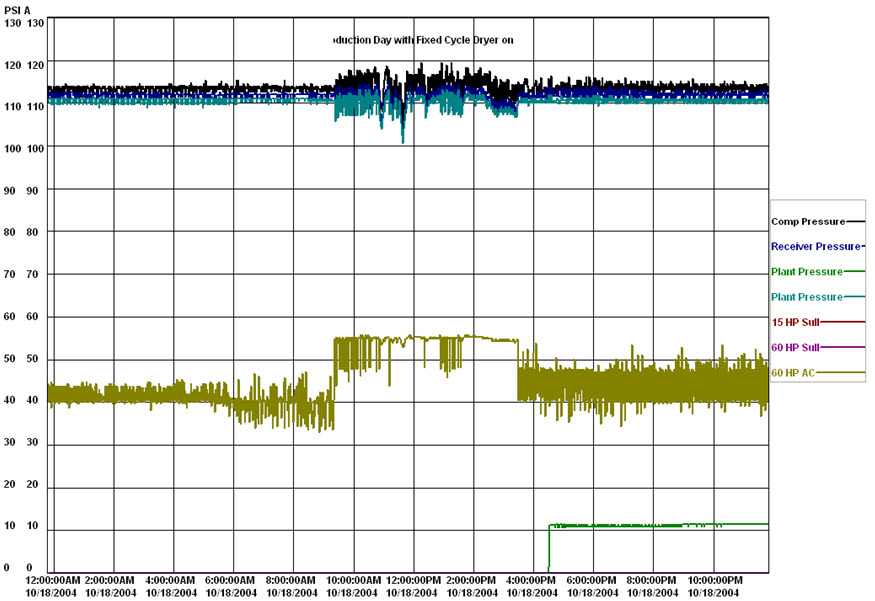Viewport: 875px width, 601px height.
Task: Select the 8:00:00PM x-axis time label
Action: point(651,580)
